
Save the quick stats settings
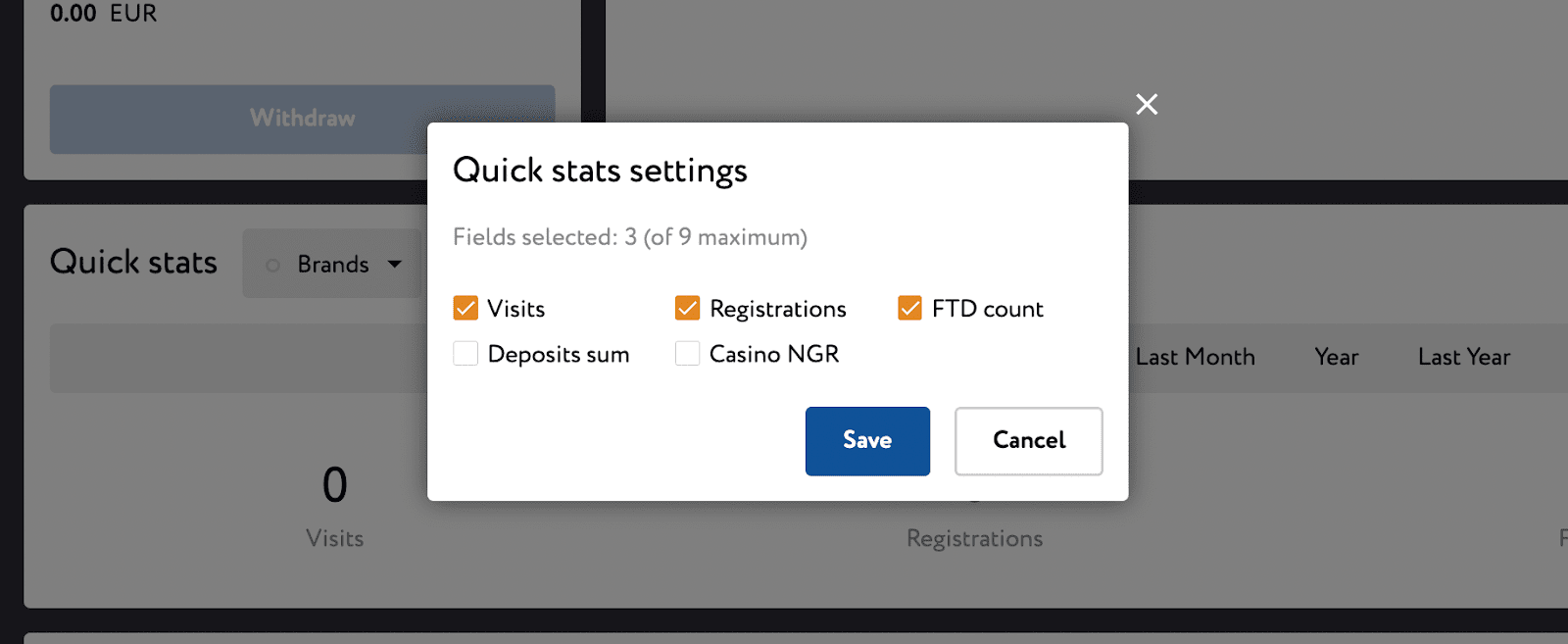[867, 441]
